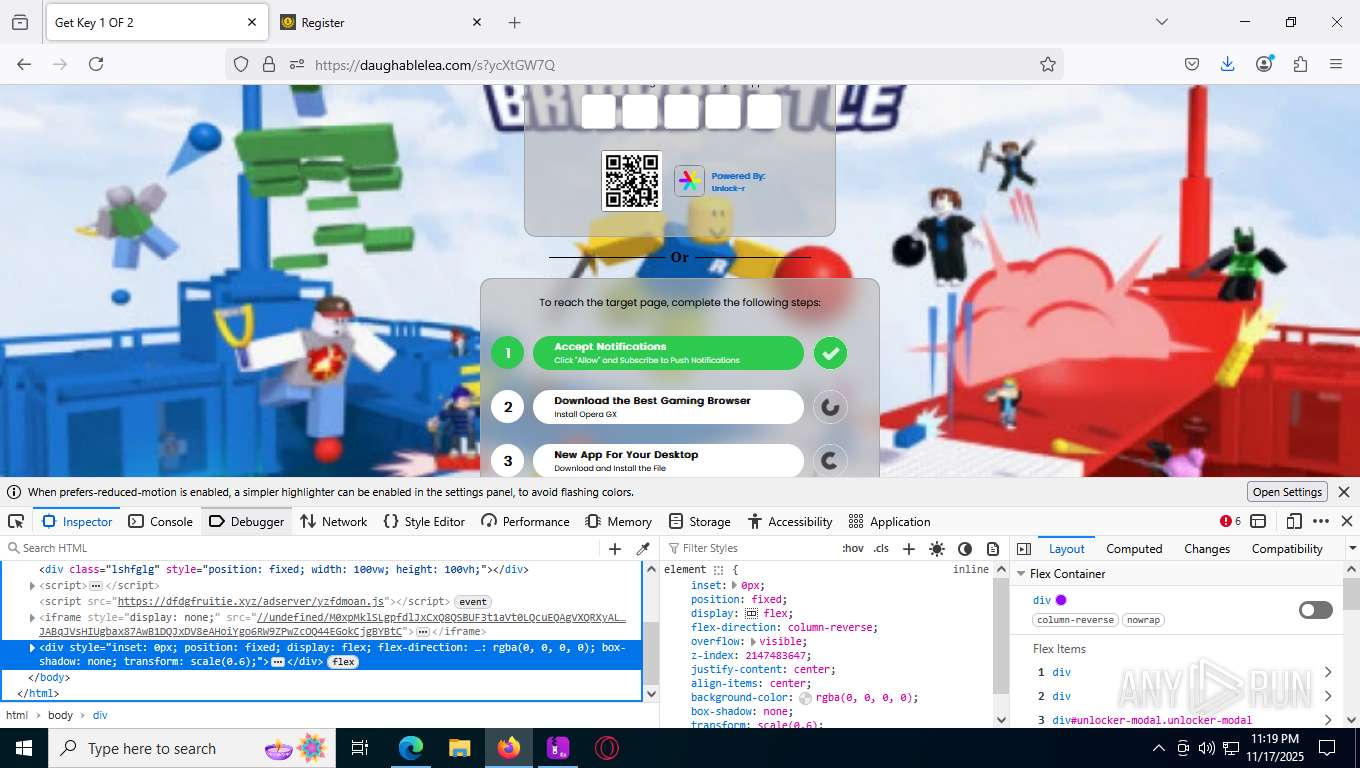Open the Accessibility panel

[x=789, y=521]
